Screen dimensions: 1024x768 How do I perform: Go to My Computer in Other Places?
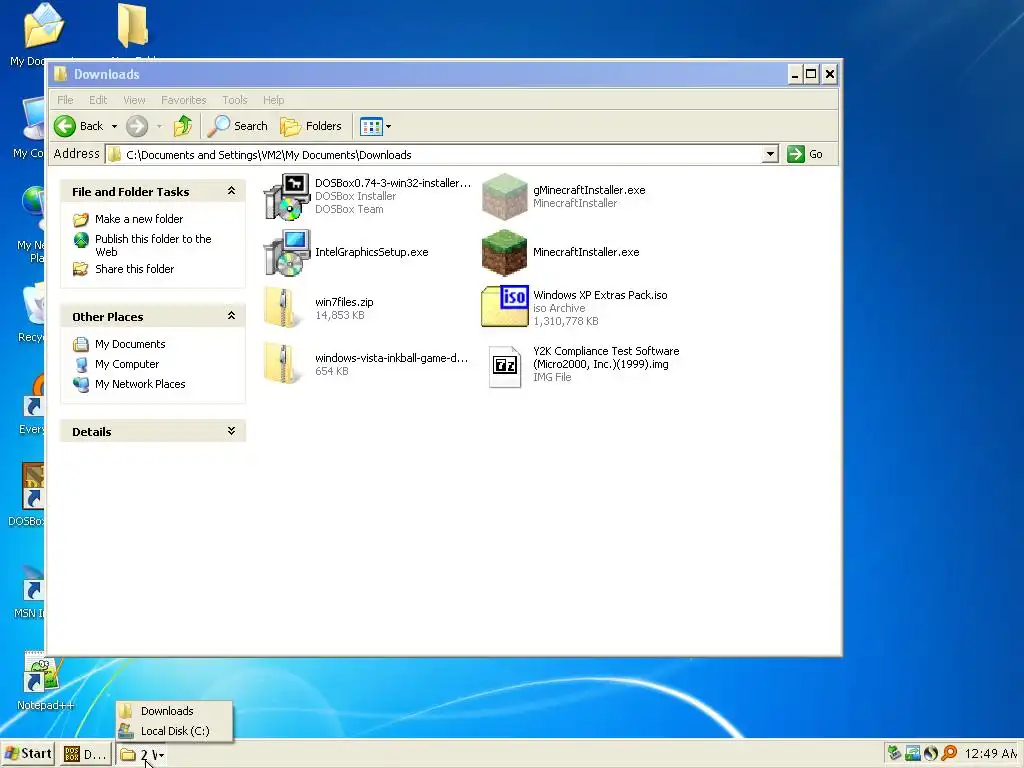127,364
